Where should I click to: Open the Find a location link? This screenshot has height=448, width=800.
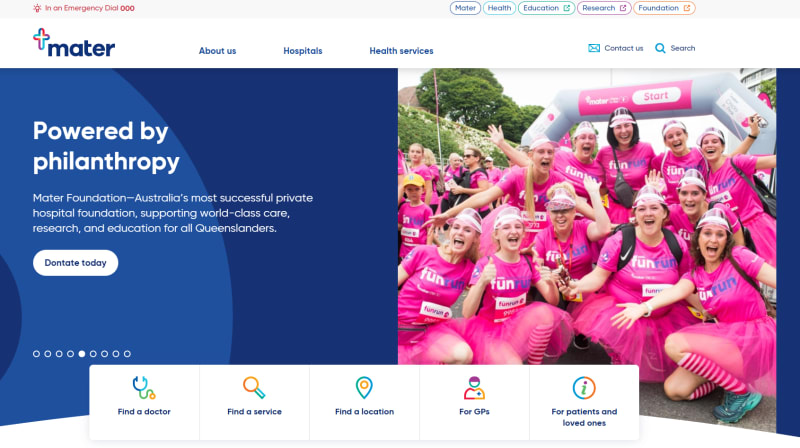click(x=364, y=411)
